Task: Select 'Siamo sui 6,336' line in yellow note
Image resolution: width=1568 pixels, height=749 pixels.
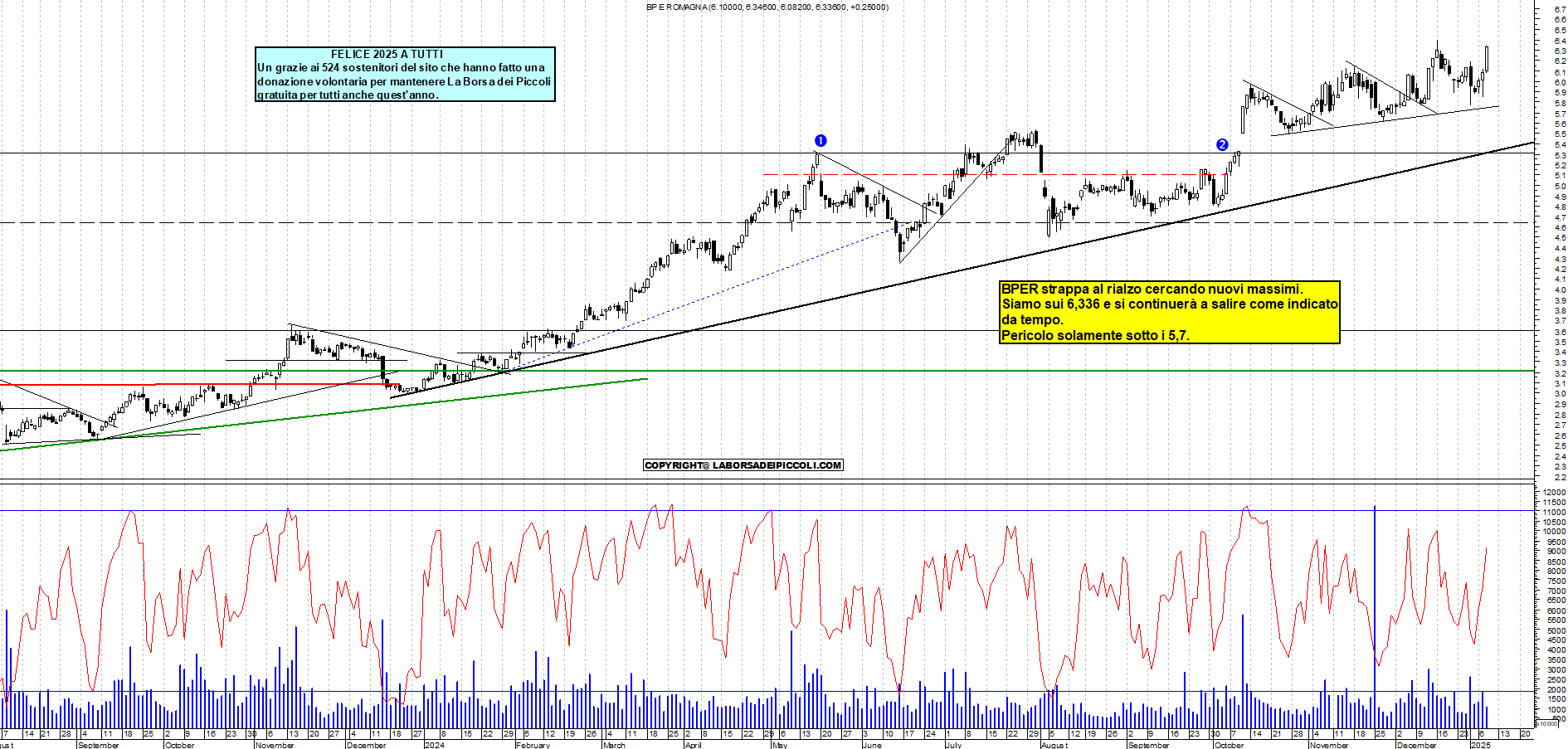Action: tap(1170, 304)
